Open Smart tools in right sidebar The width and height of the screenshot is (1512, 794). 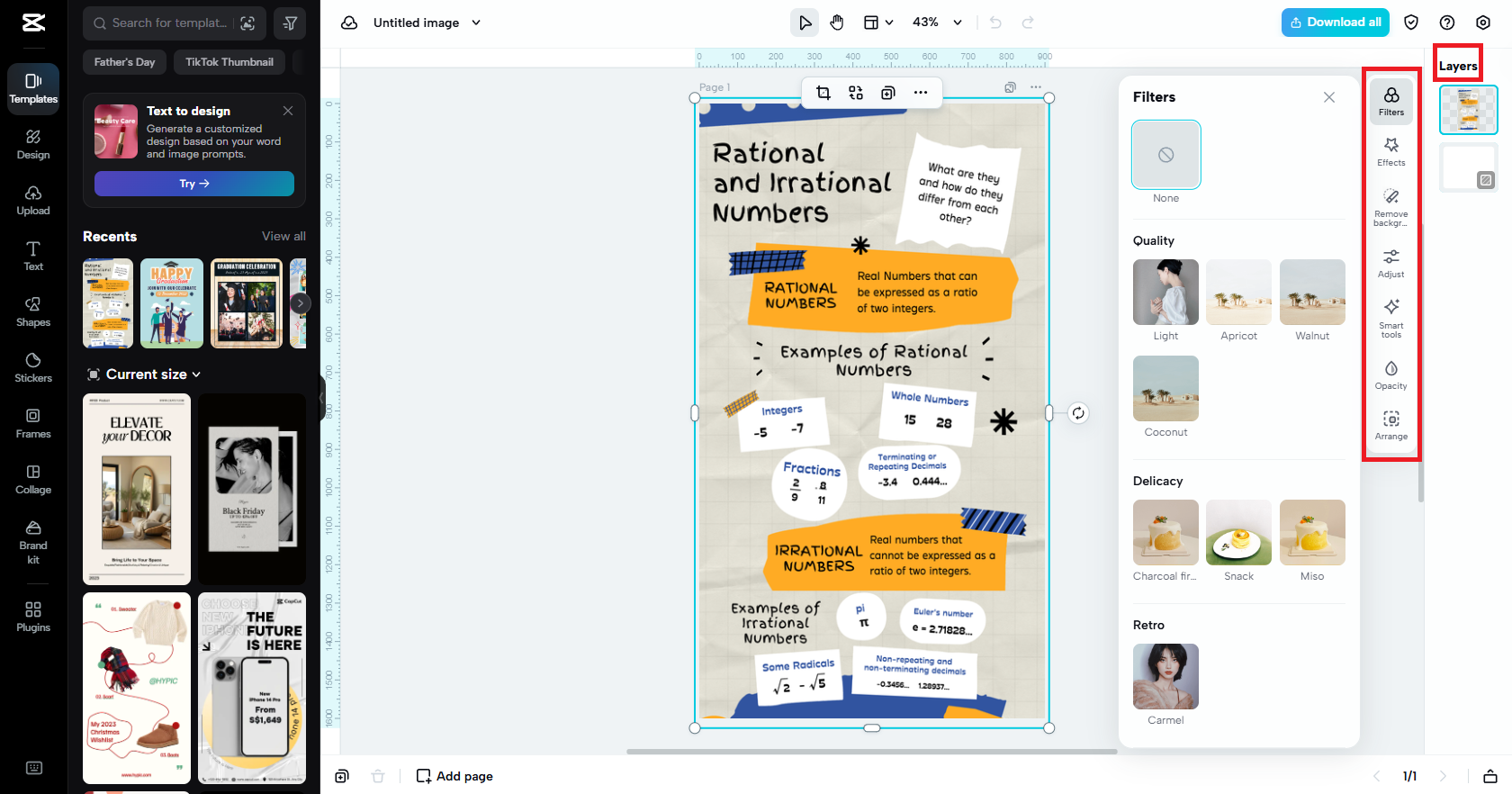click(x=1390, y=318)
